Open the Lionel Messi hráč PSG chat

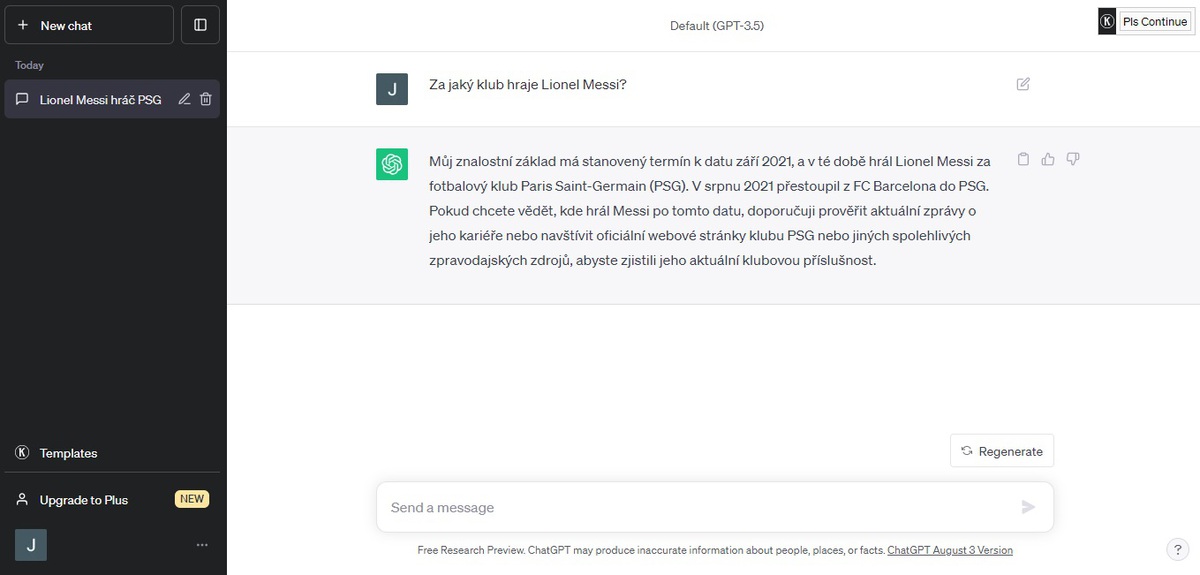(100, 99)
